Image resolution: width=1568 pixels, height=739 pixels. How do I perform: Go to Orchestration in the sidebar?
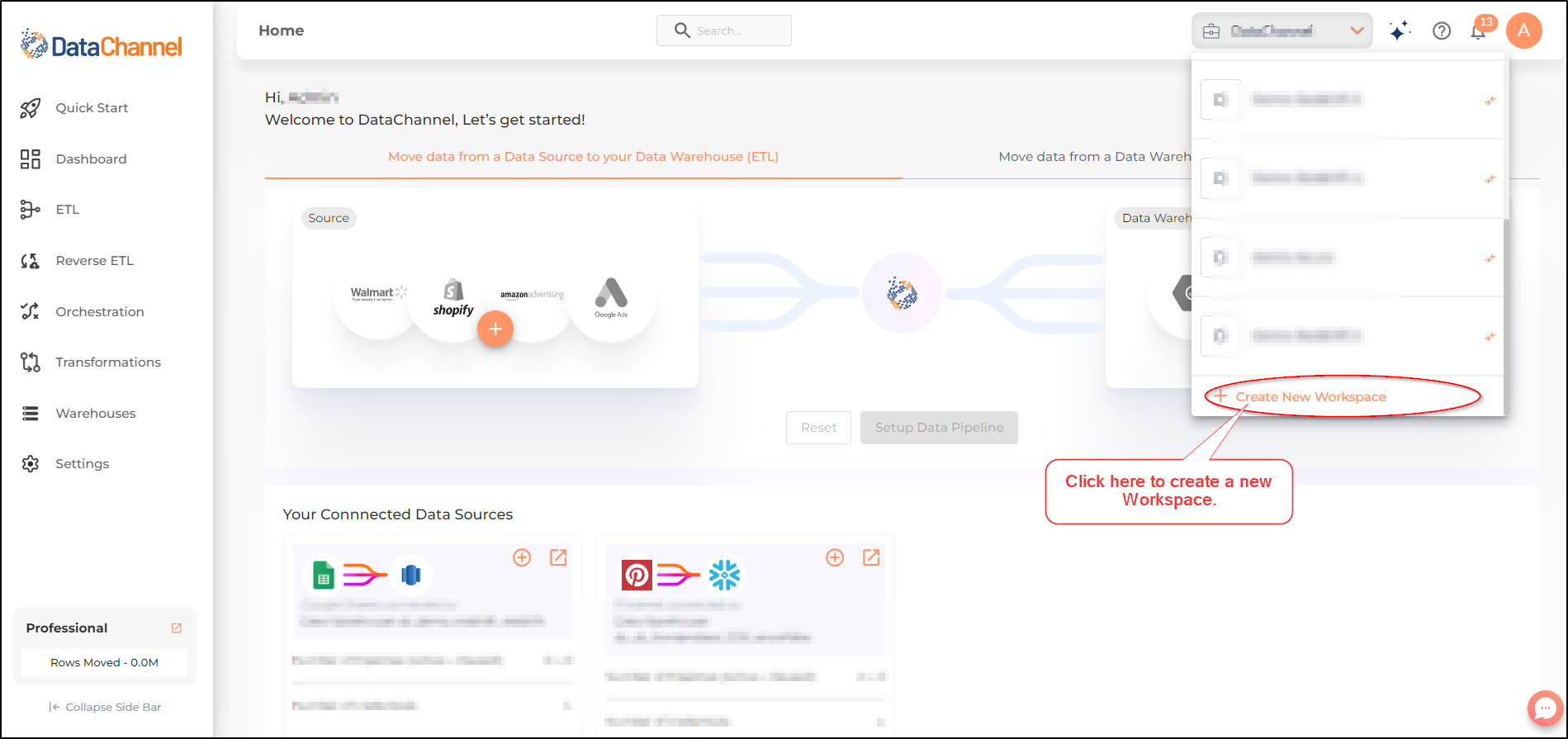(x=100, y=312)
